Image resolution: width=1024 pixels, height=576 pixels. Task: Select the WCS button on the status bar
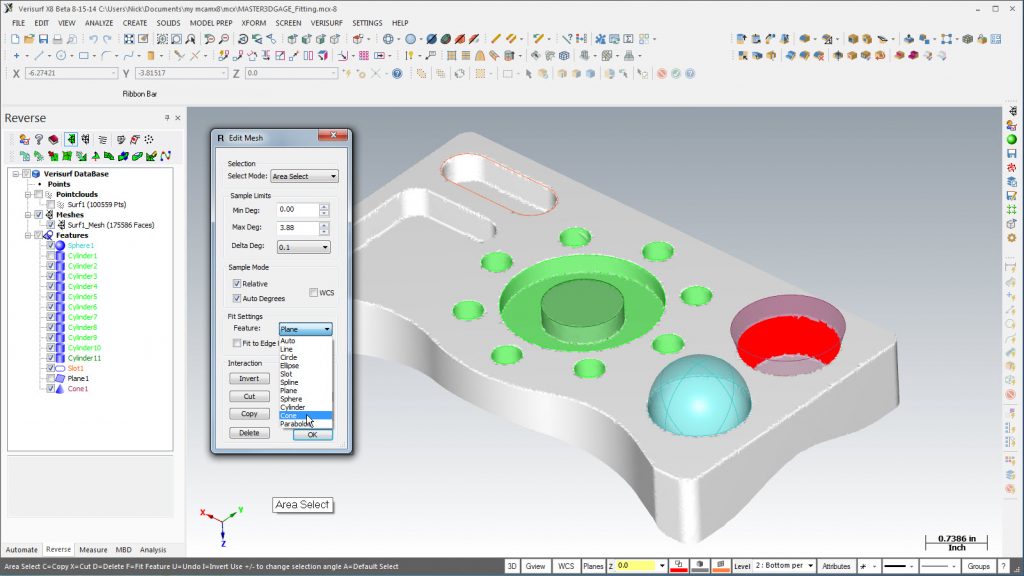coord(565,565)
